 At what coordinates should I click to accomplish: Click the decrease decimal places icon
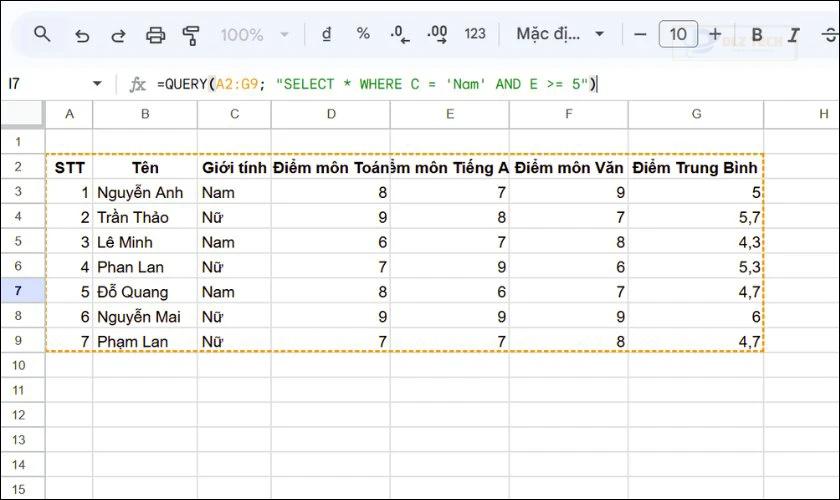[400, 35]
